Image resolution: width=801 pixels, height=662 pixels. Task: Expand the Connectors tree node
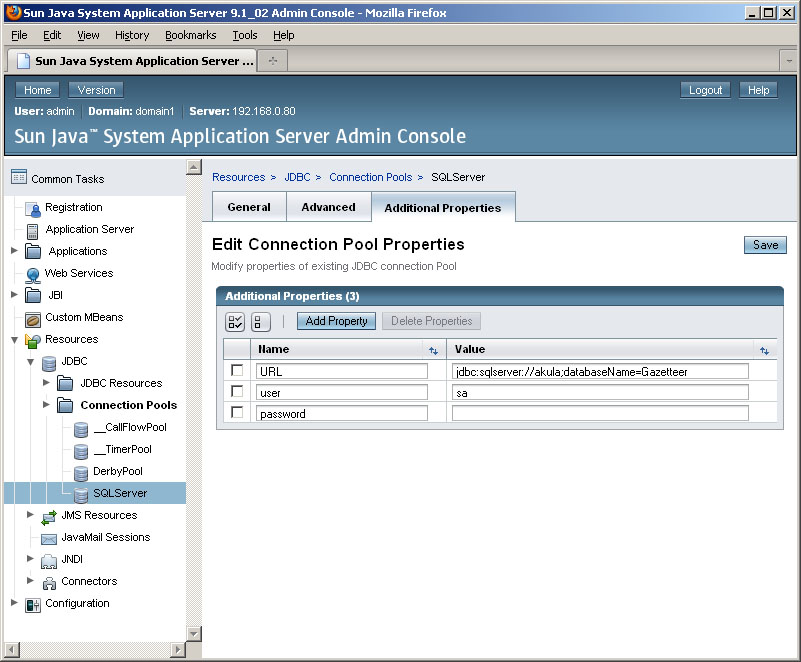tap(30, 580)
